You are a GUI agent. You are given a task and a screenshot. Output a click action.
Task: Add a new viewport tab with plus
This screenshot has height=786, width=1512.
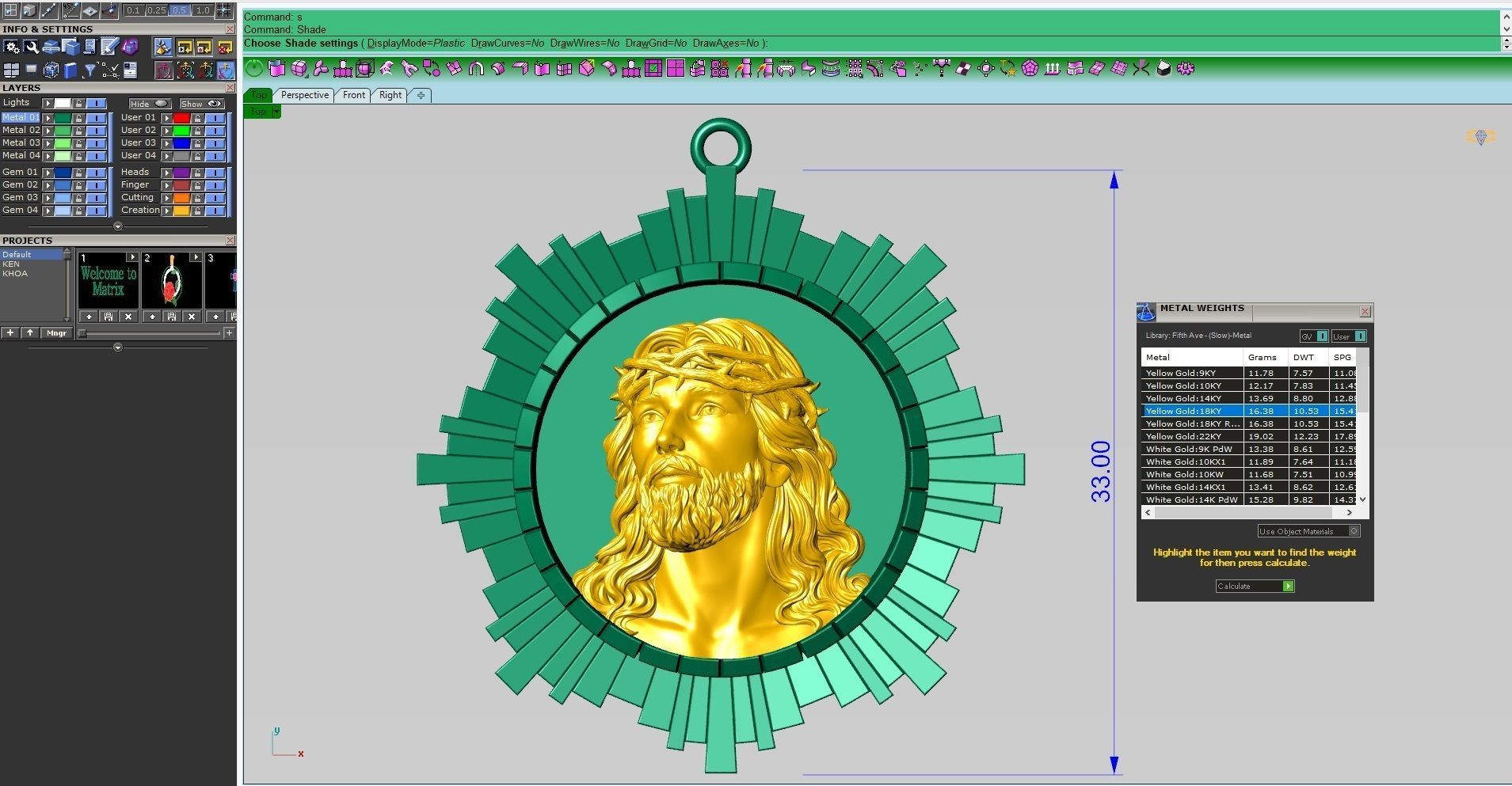[421, 95]
